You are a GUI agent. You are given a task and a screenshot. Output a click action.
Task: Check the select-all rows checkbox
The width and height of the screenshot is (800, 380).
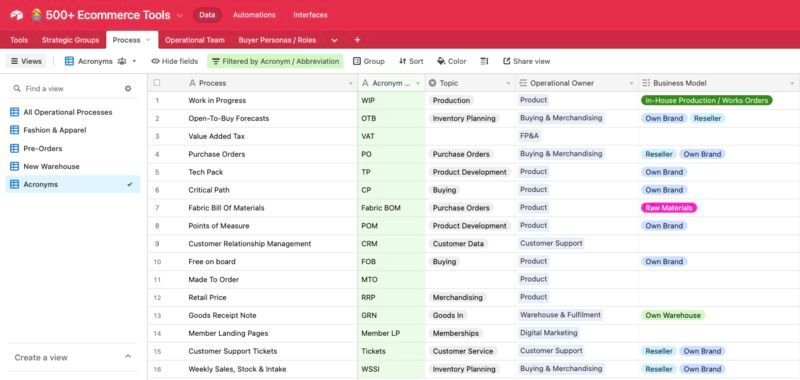[x=157, y=83]
